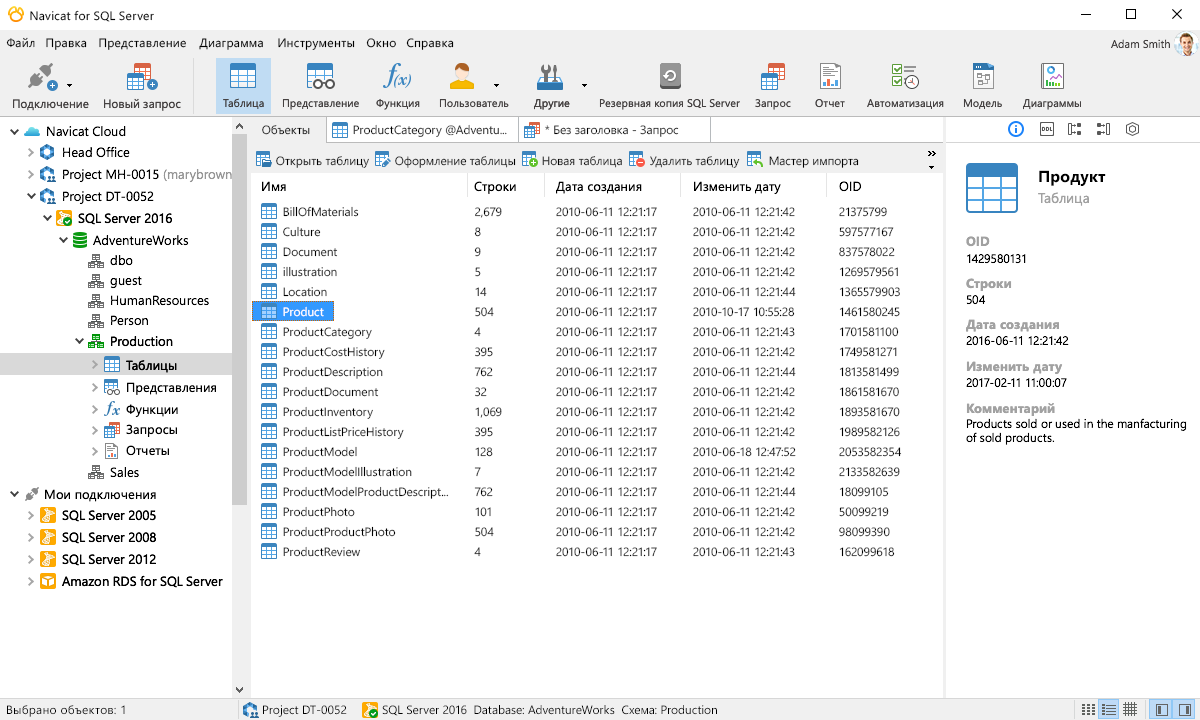The height and width of the screenshot is (720, 1200).
Task: Show the uses-objects dependency panel
Action: (x=1075, y=129)
